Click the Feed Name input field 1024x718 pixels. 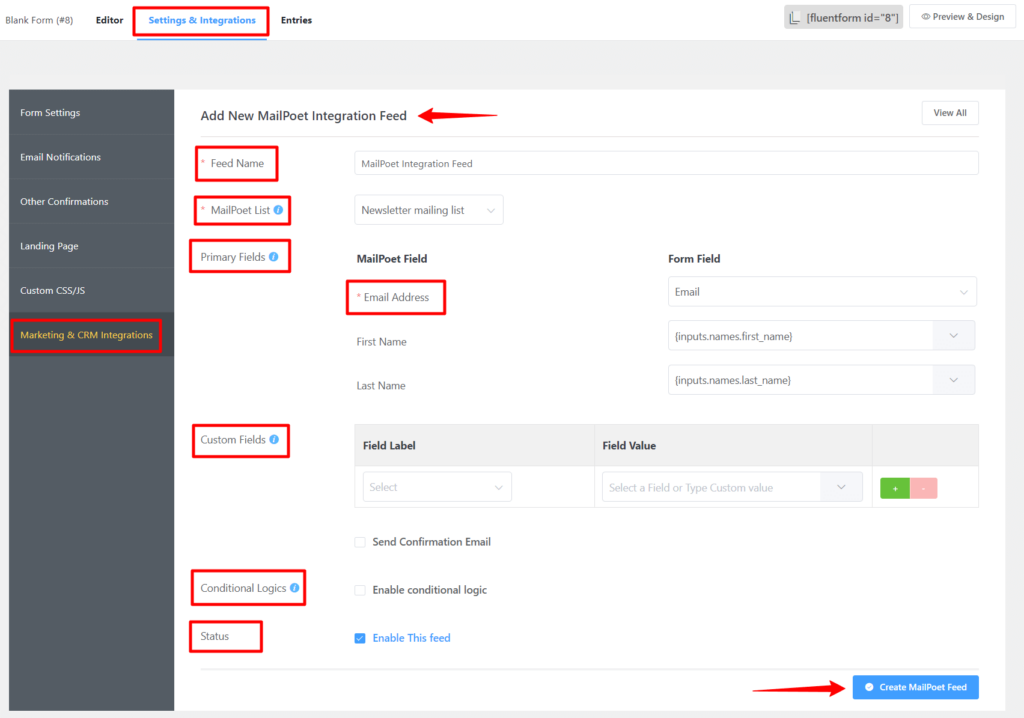click(665, 162)
